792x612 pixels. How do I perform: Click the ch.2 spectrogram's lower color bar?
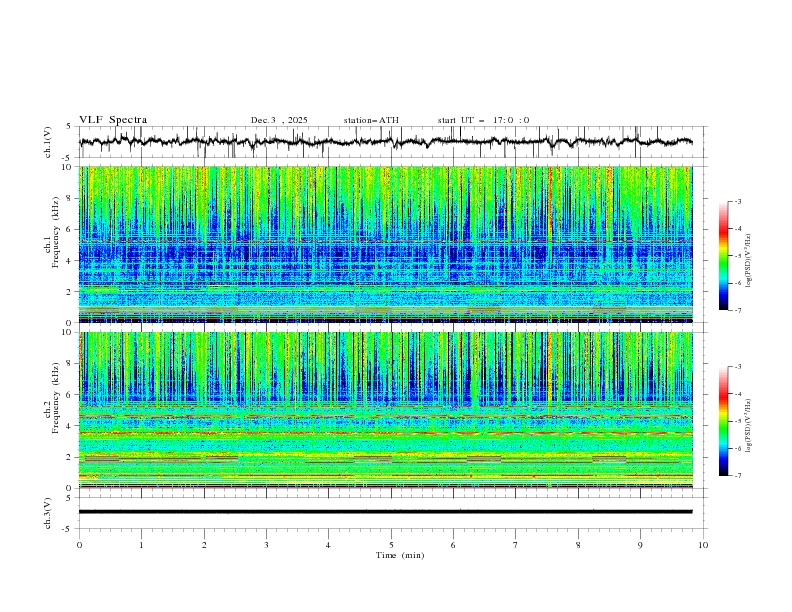tap(723, 421)
